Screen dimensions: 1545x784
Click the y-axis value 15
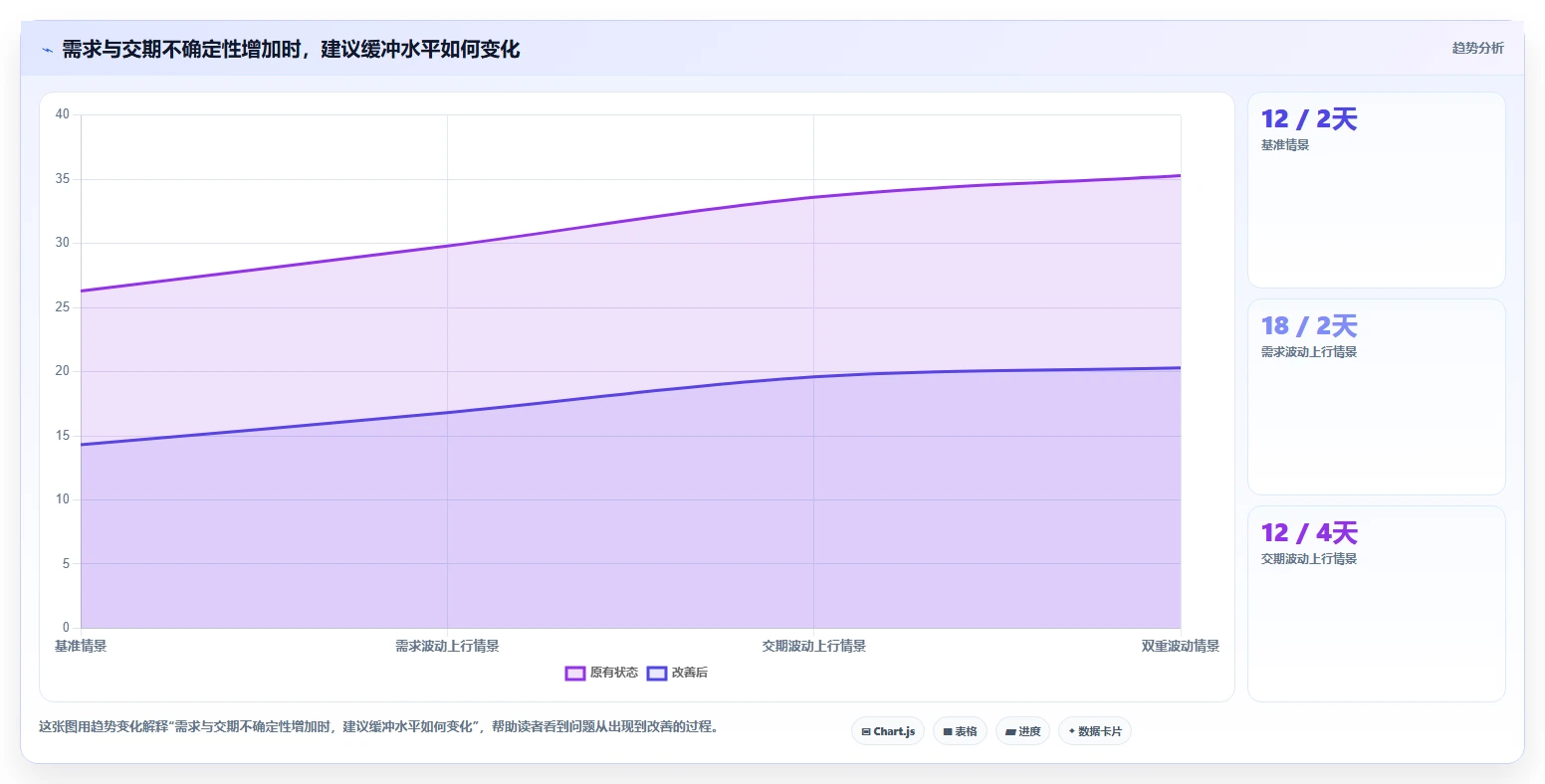point(63,436)
